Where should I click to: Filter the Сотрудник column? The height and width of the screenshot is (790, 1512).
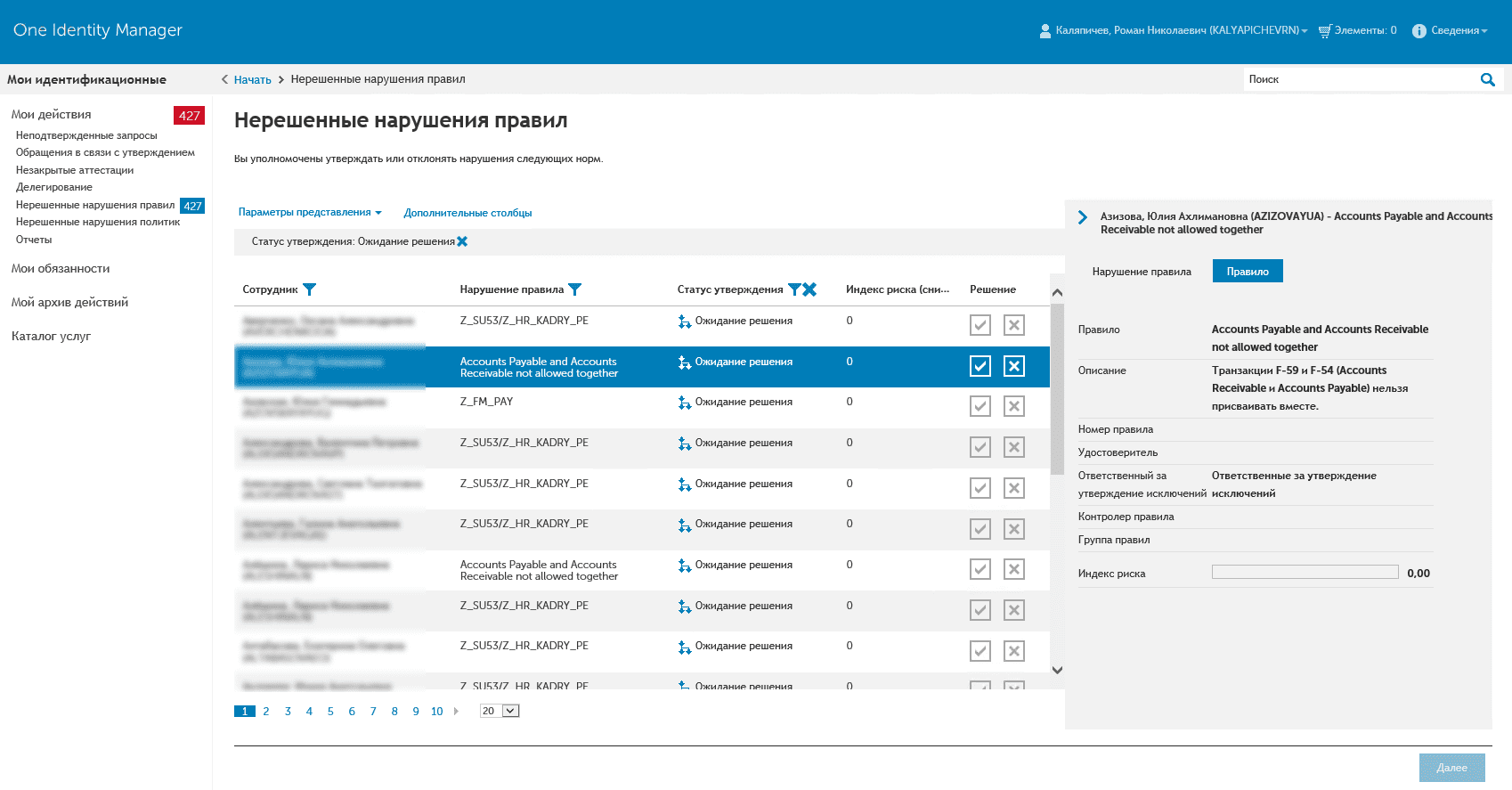[x=309, y=289]
